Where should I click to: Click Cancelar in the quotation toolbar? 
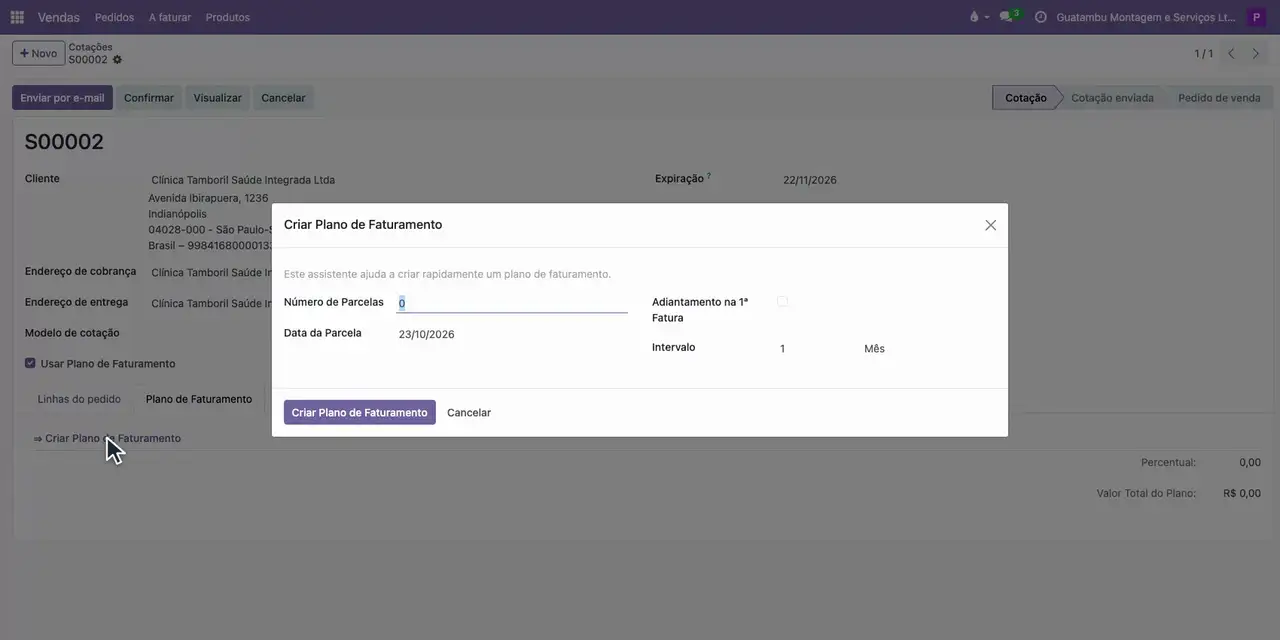coord(283,98)
